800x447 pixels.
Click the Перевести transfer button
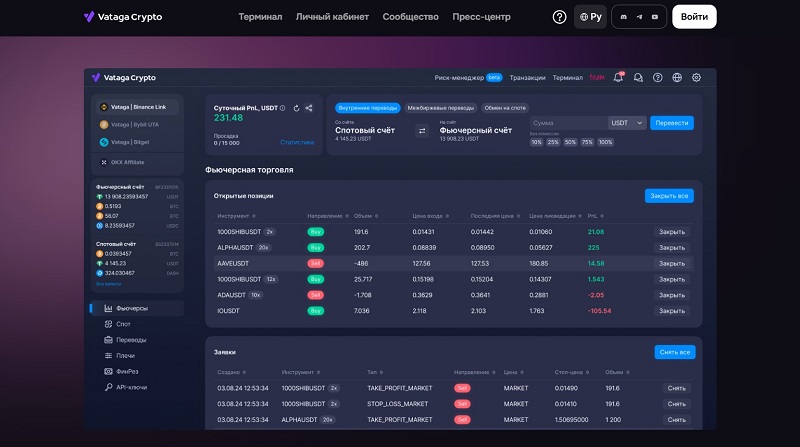[672, 123]
